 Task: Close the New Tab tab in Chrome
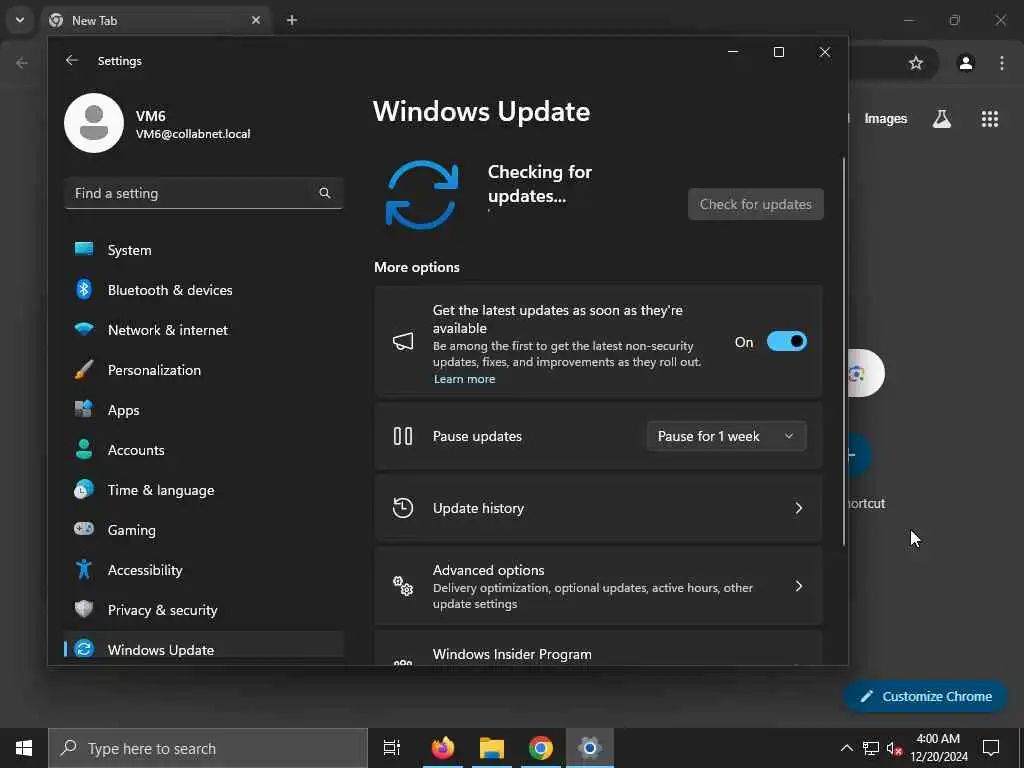pyautogui.click(x=256, y=20)
